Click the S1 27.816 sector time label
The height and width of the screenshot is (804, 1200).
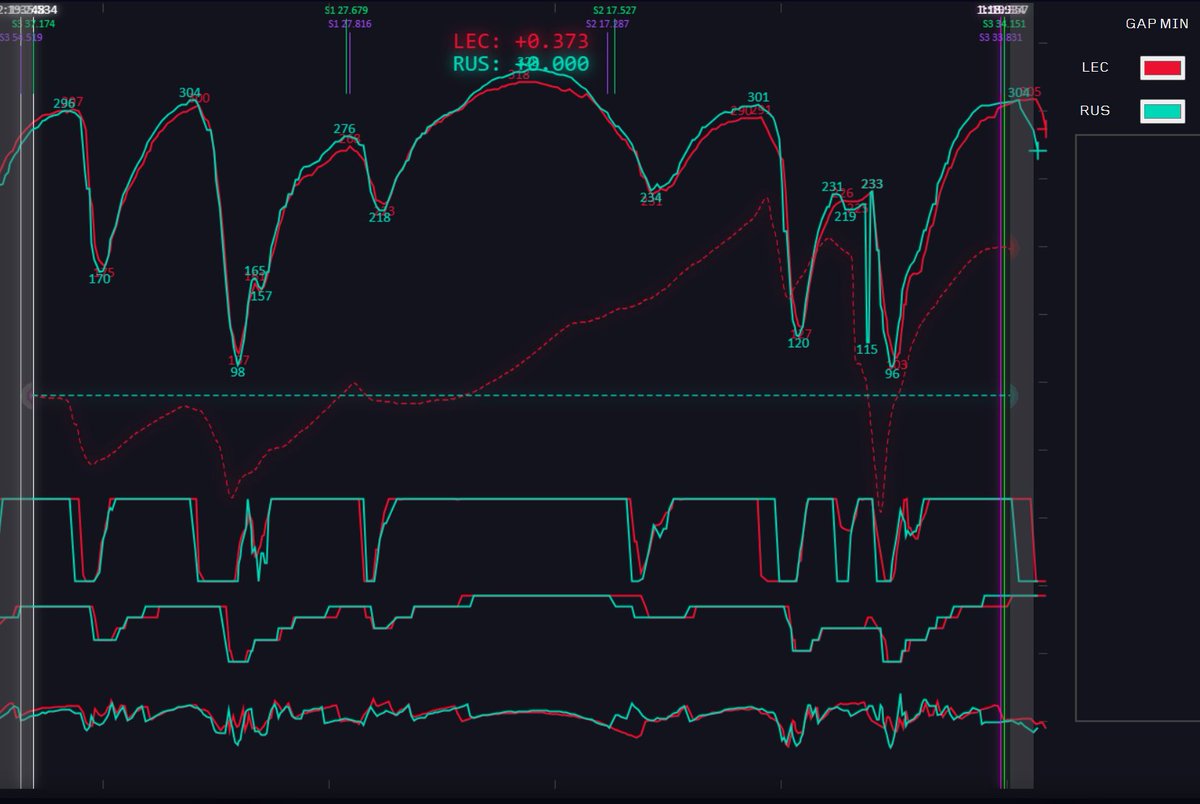pyautogui.click(x=350, y=23)
